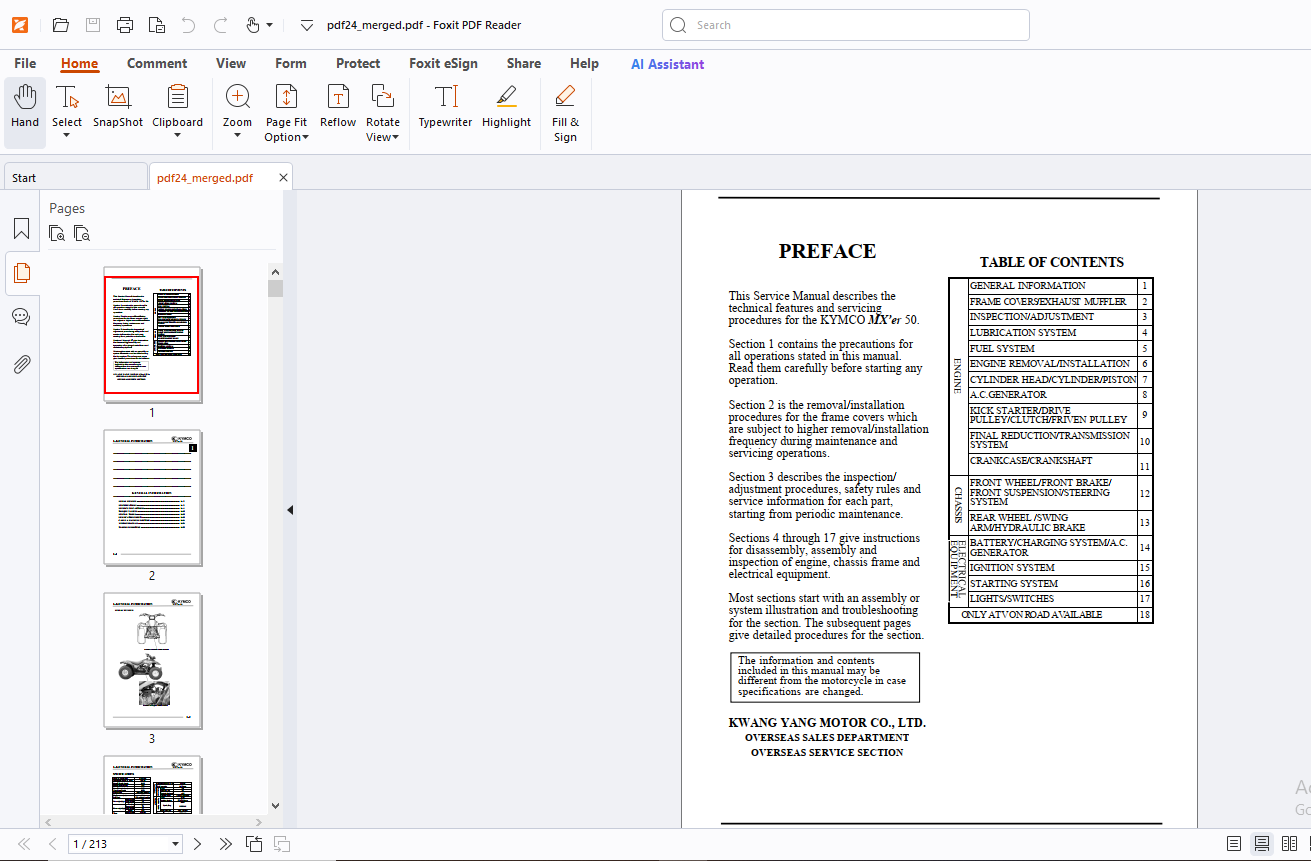Viewport: 1311px width, 861px height.
Task: Click the create PDF from clipboard icon
Action: click(156, 25)
